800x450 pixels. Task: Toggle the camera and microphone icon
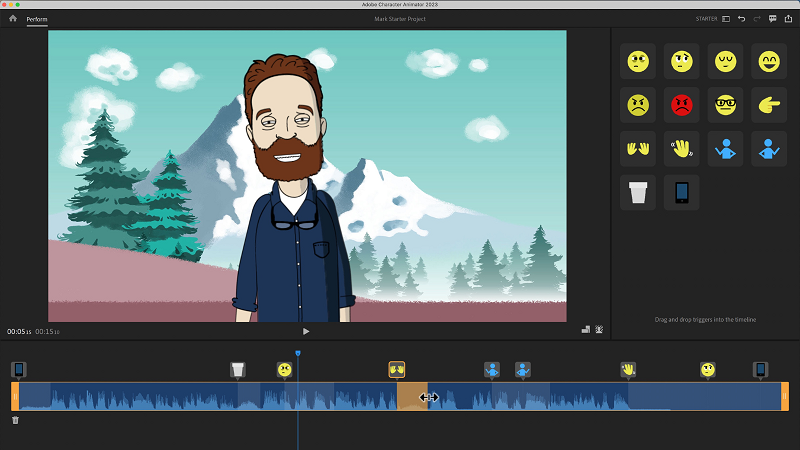(x=599, y=330)
